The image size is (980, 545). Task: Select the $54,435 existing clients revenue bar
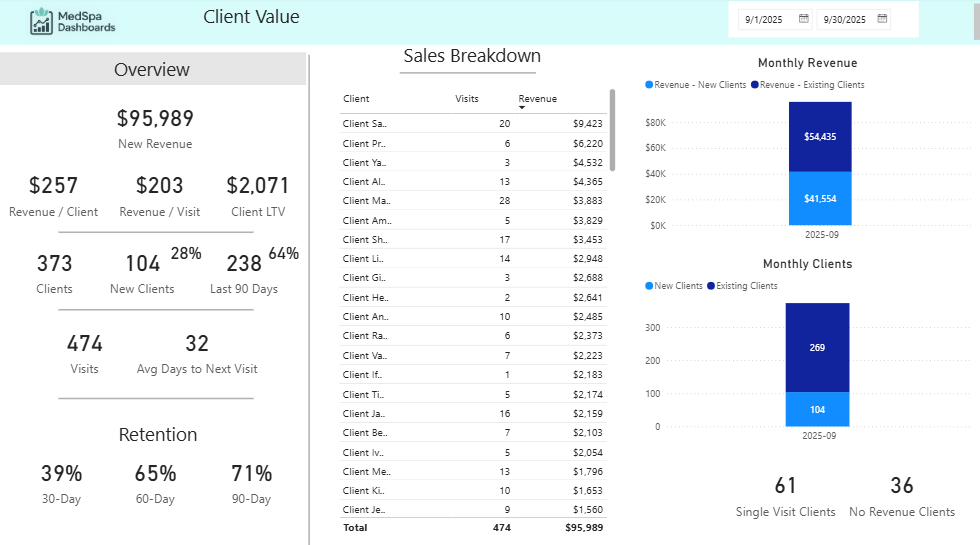click(820, 136)
